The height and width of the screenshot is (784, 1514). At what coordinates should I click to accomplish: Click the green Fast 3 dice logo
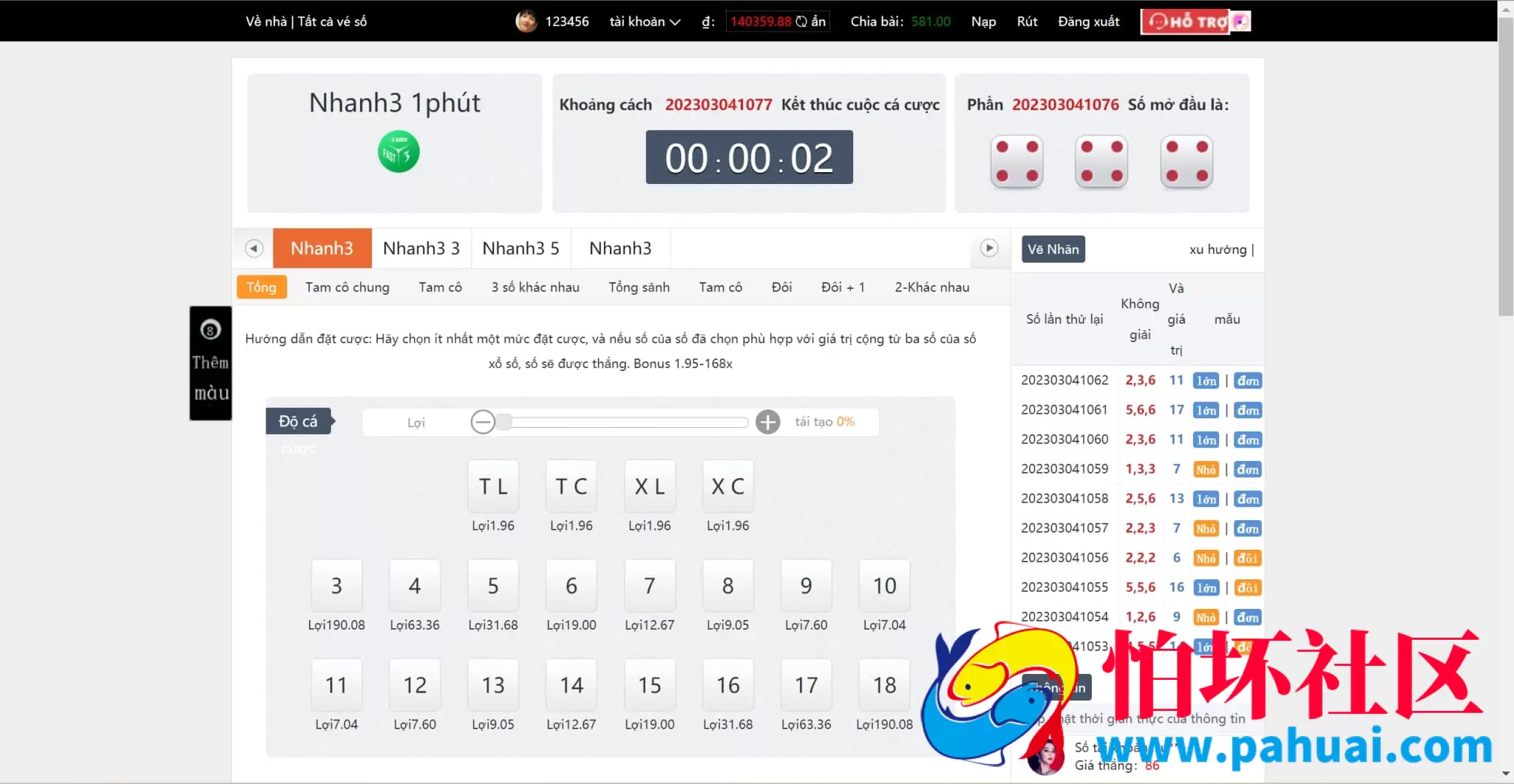pos(398,152)
